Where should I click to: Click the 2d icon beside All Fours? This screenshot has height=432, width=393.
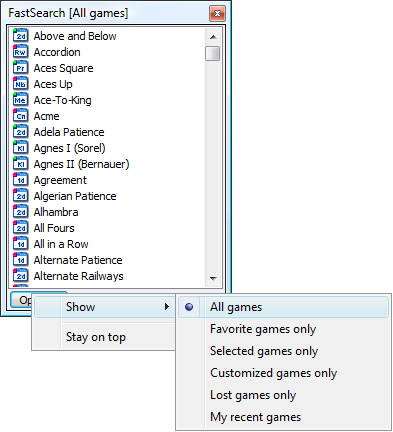20,228
